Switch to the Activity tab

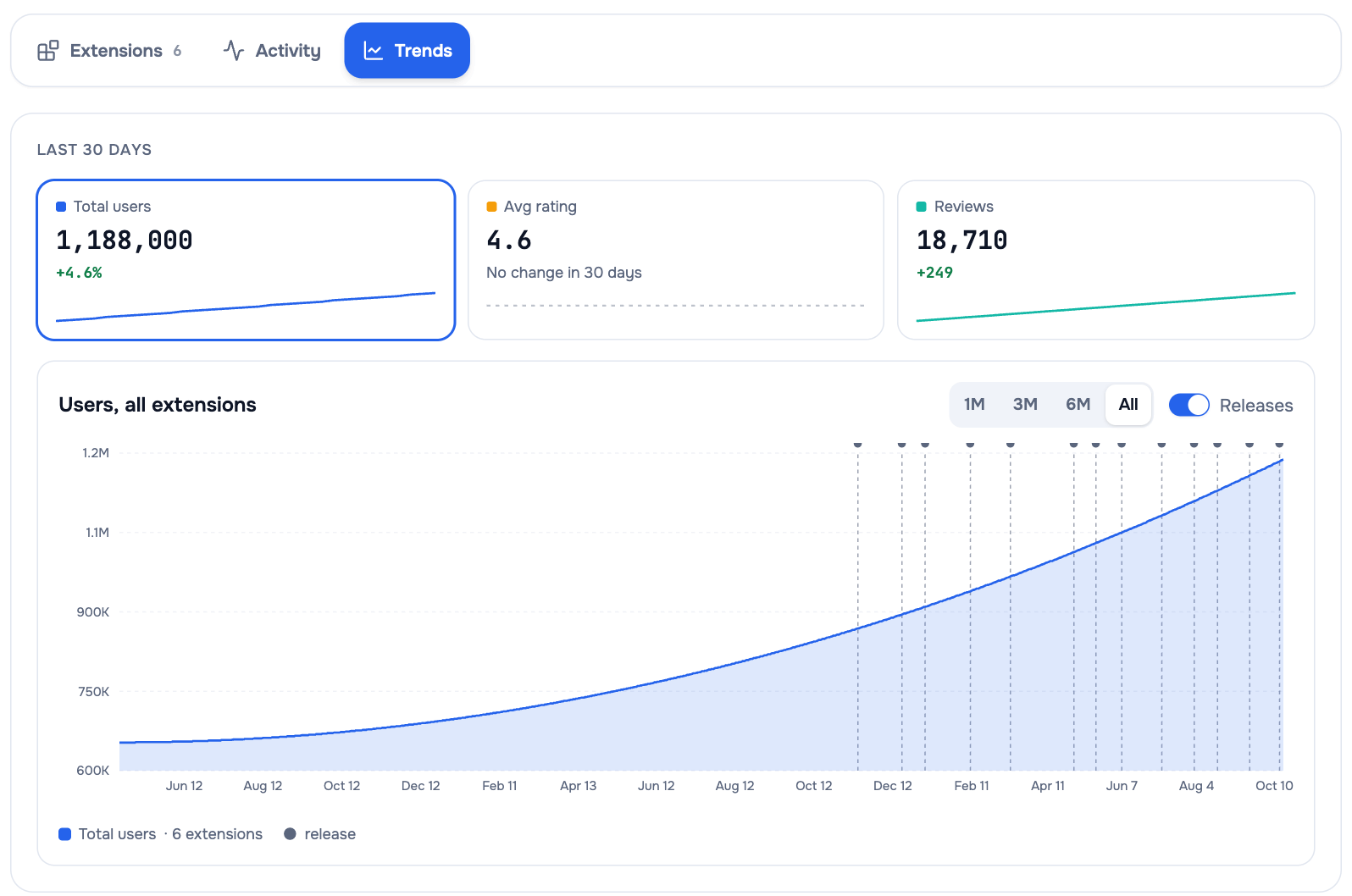tap(272, 51)
